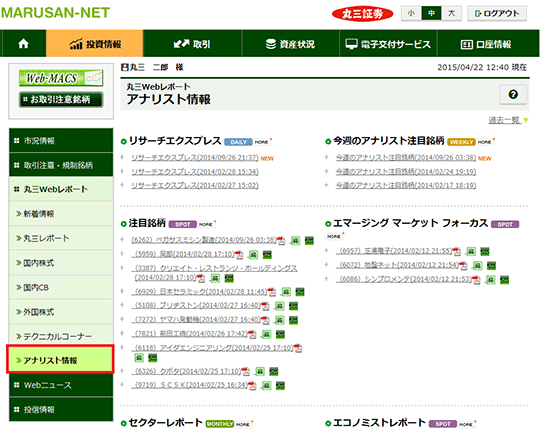Click MORE next to 今週のアナリスト注目銘柄
Viewport: 540px width, 444px height.
(x=485, y=142)
